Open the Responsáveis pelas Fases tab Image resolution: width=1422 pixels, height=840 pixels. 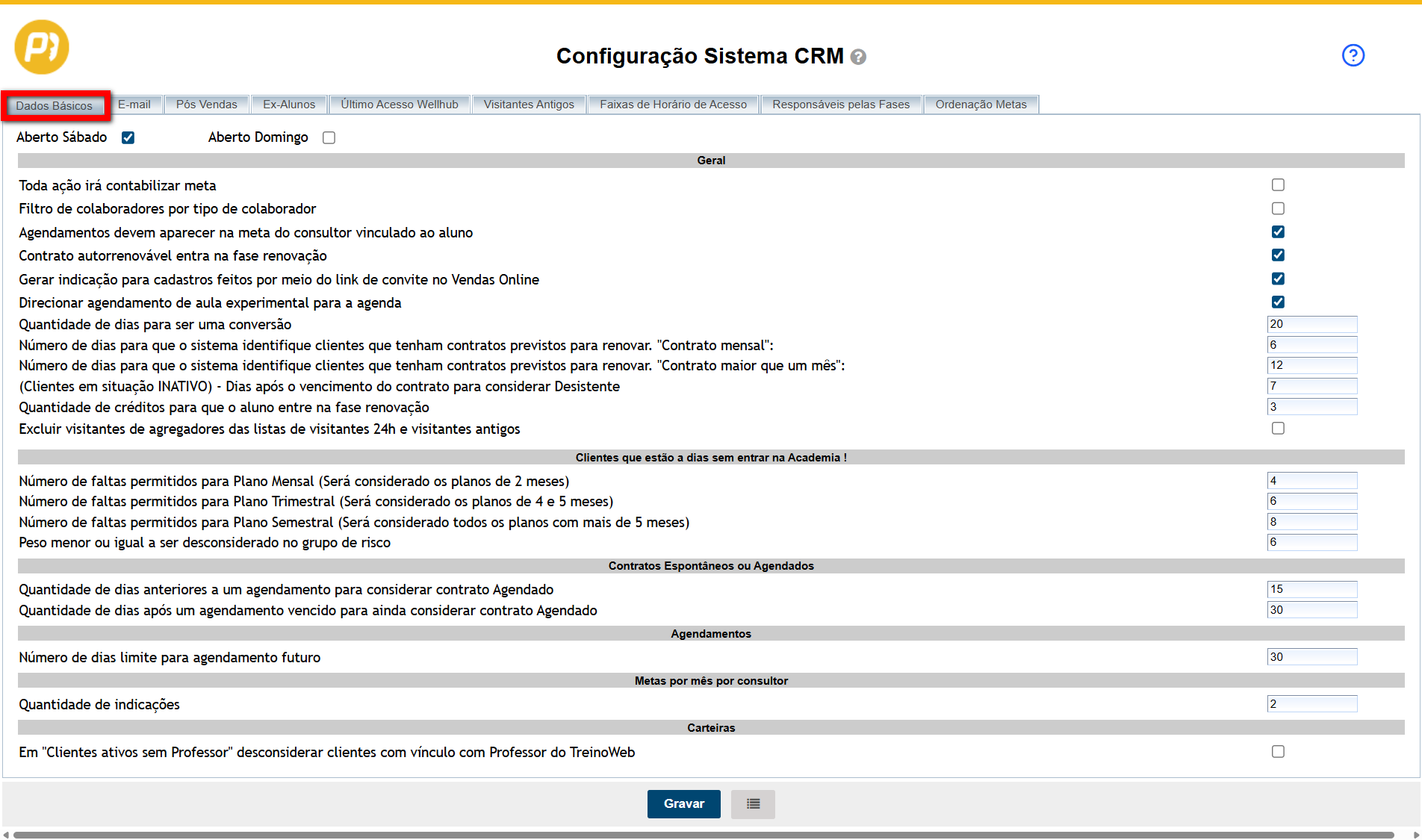coord(841,105)
